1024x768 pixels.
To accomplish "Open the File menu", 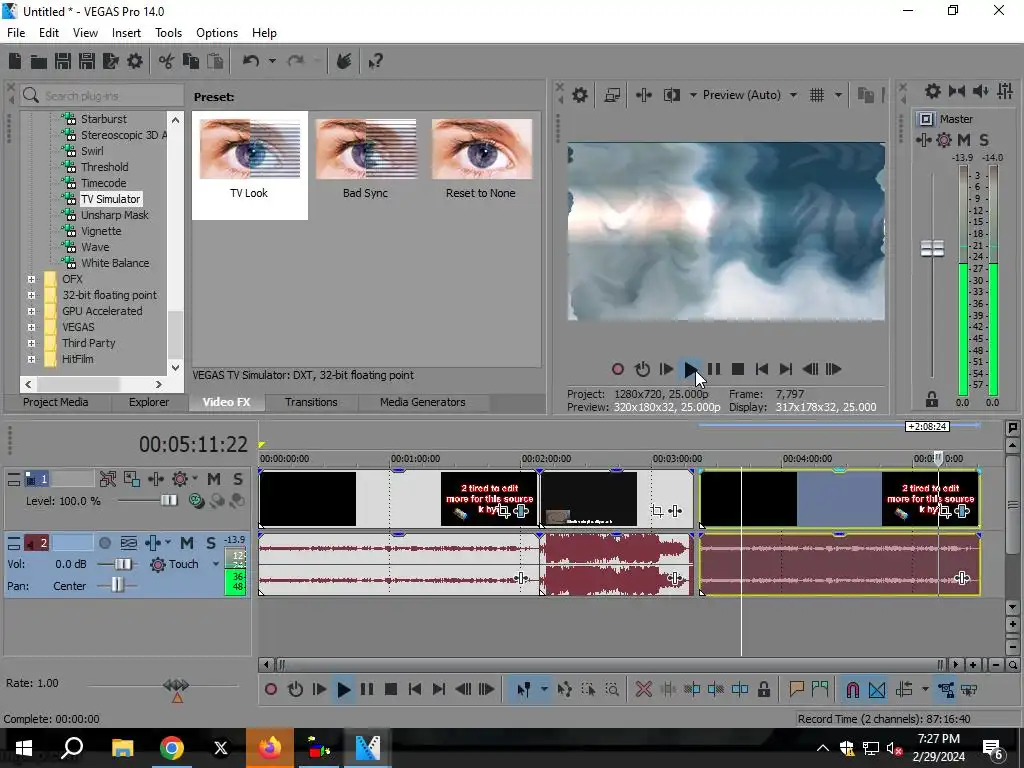I will [x=16, y=33].
